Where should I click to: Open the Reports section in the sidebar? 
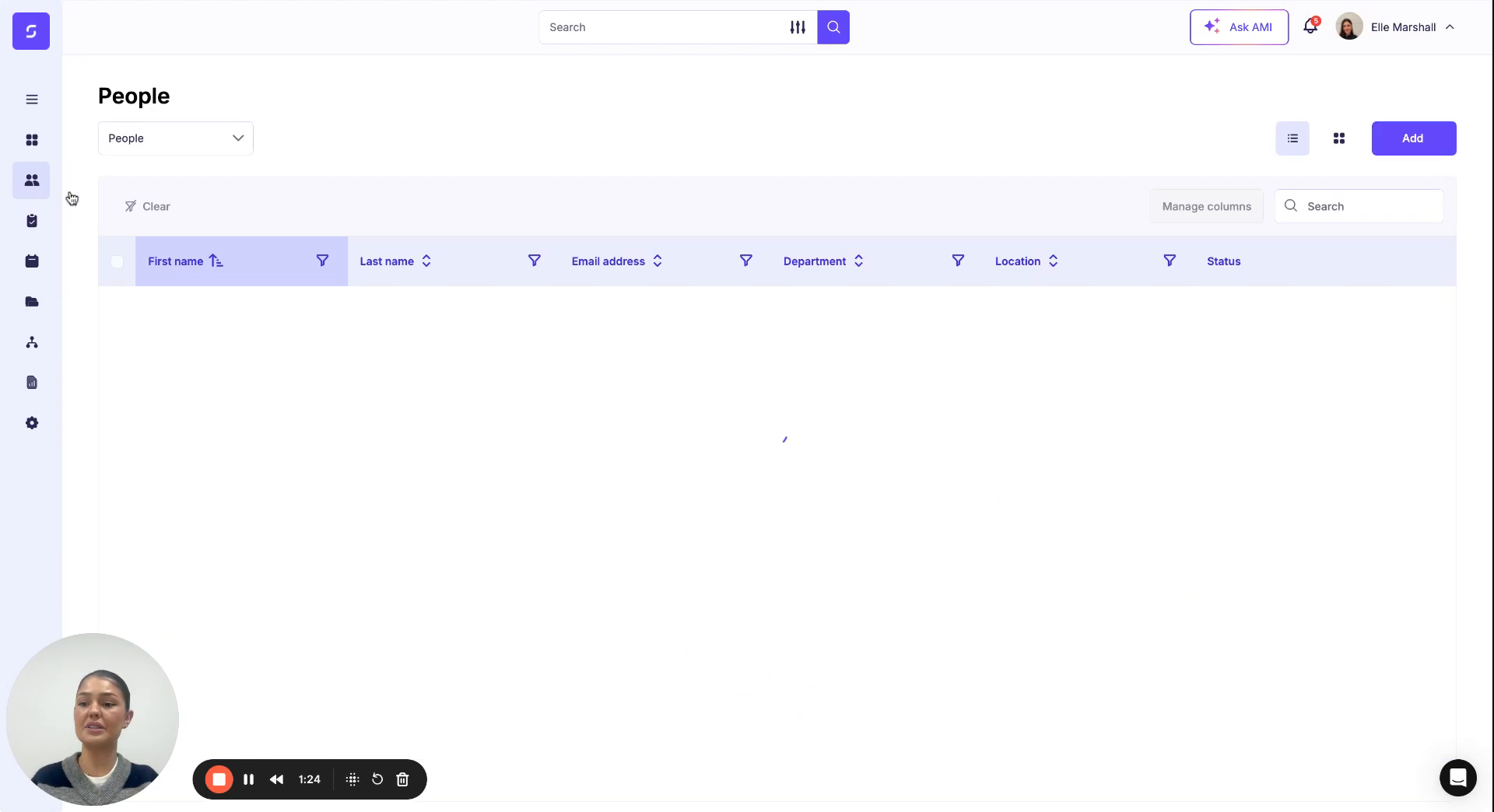(31, 383)
